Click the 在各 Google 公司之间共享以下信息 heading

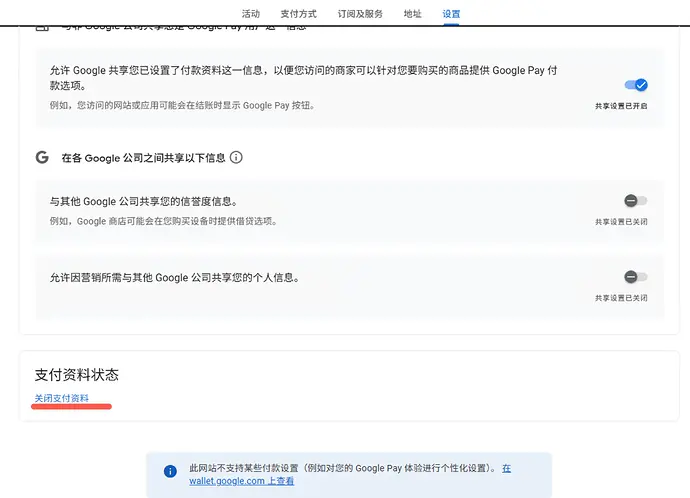point(143,158)
